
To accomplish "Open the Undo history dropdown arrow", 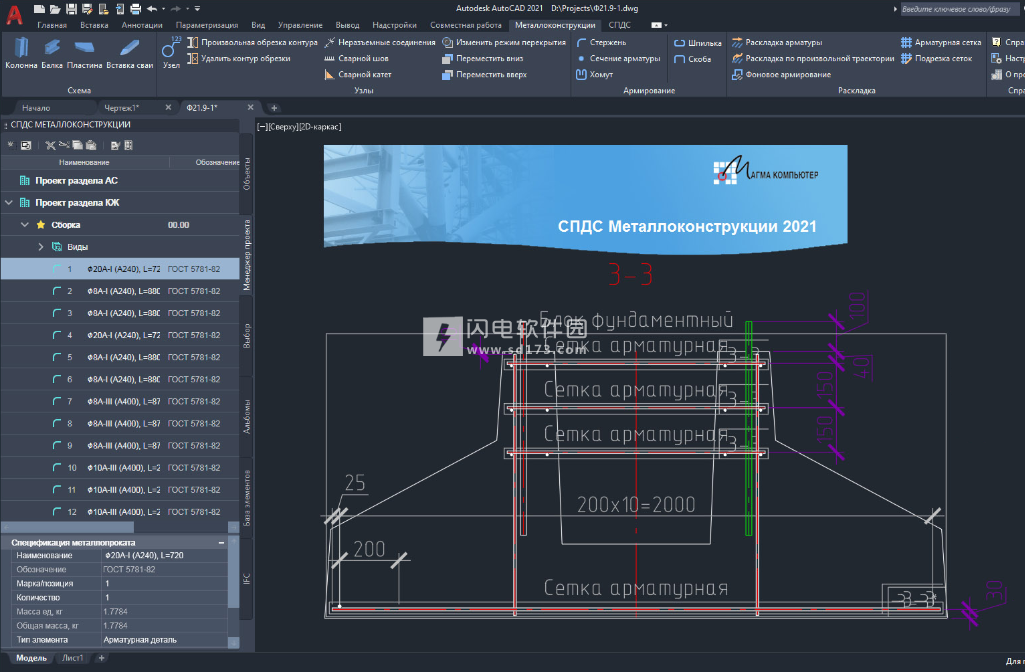I will [163, 8].
